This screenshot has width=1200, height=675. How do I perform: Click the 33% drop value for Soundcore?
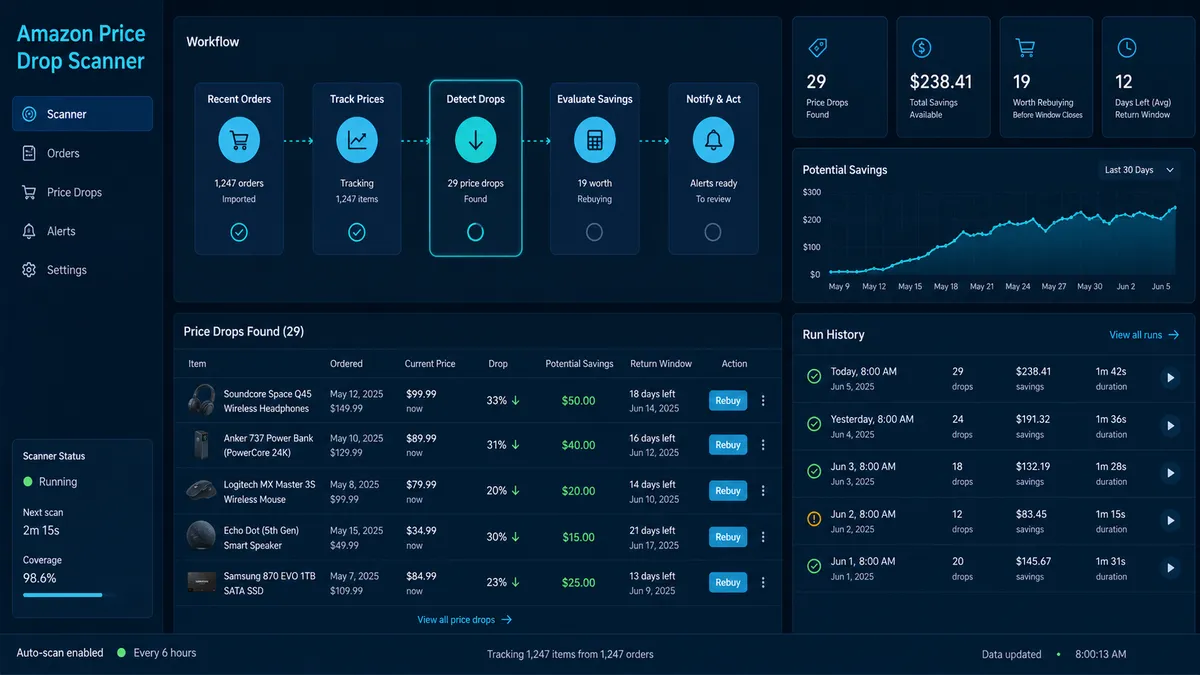[x=503, y=401]
